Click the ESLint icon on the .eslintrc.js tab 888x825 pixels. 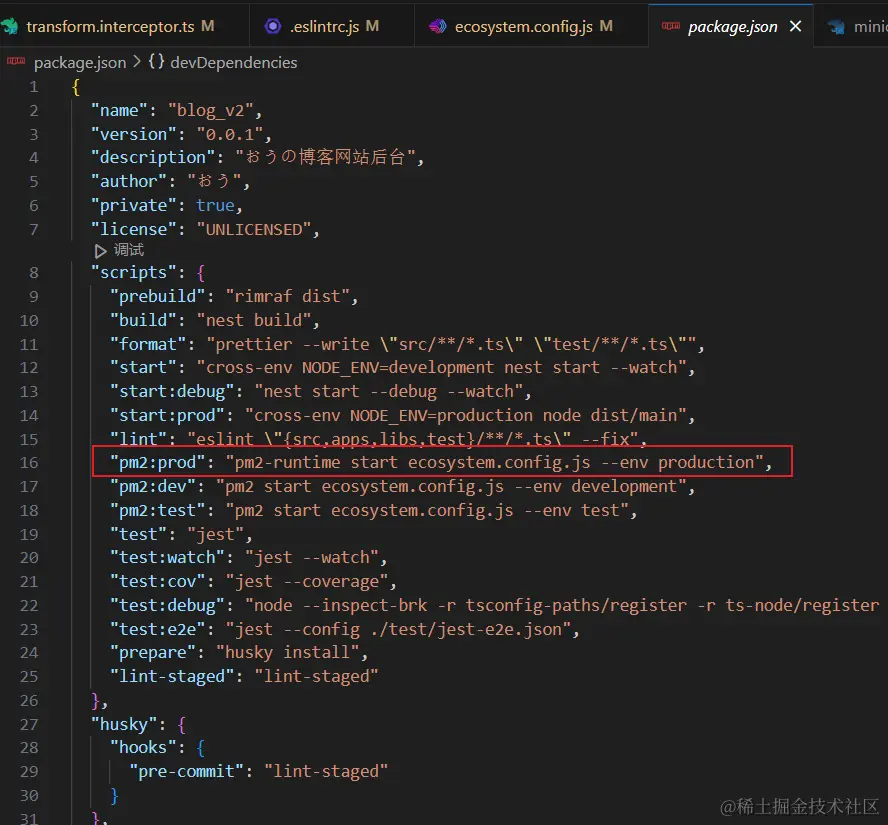(273, 26)
